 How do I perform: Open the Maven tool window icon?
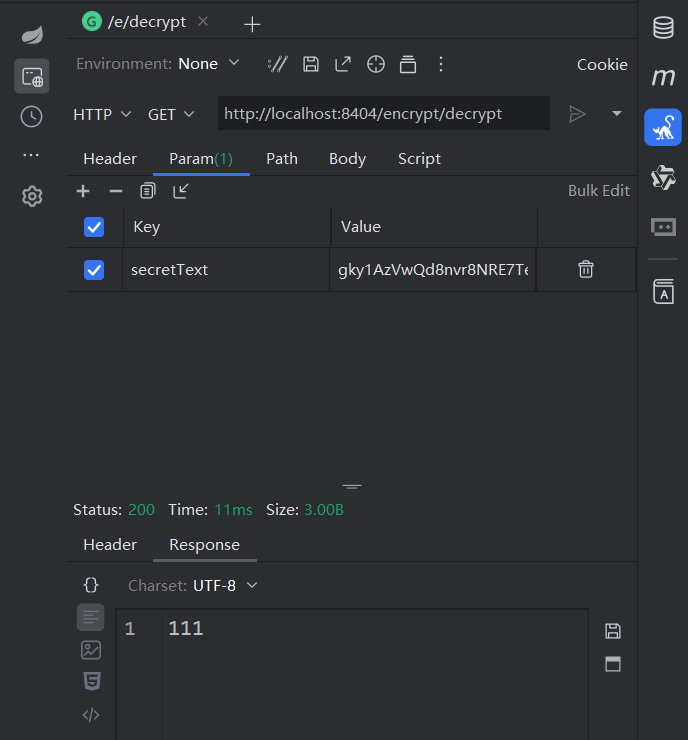coord(663,76)
